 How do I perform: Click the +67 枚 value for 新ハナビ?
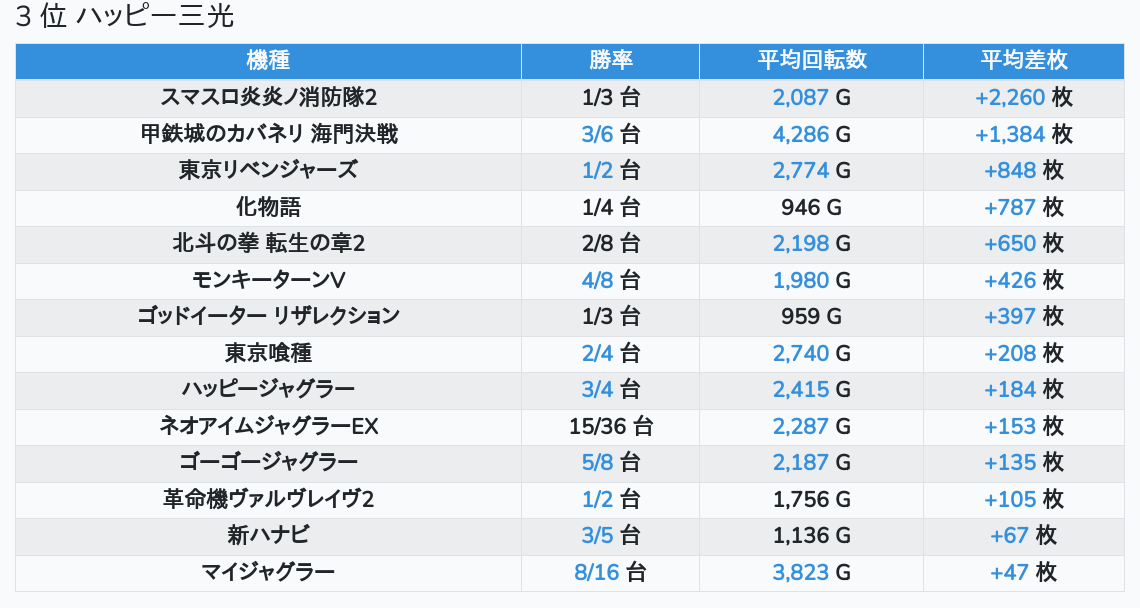1023,535
